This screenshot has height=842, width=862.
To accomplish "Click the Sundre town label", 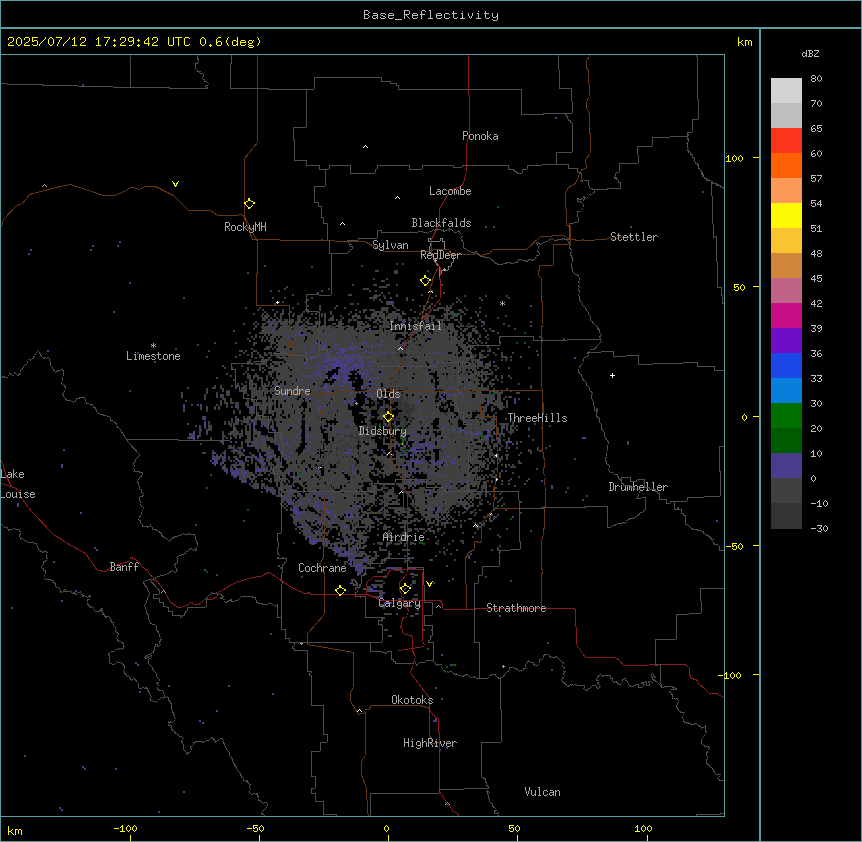I will point(292,391).
